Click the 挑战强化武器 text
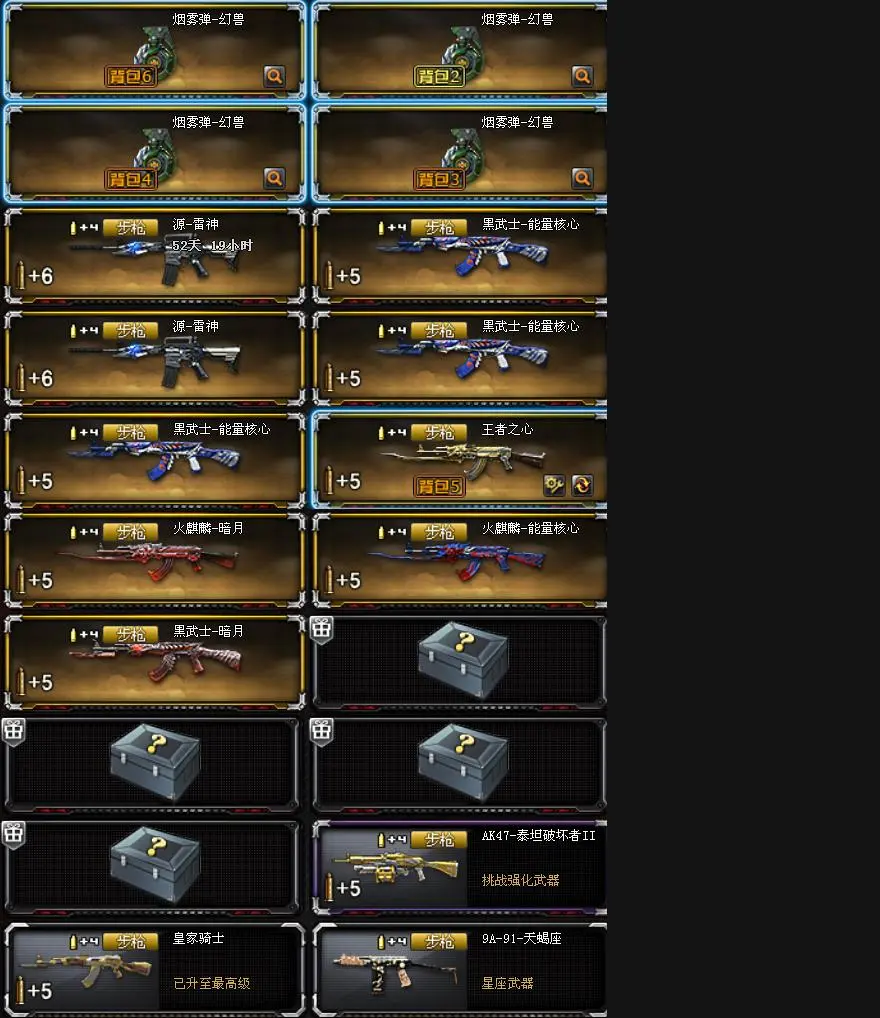This screenshot has width=880, height=1018. pyautogui.click(x=520, y=880)
